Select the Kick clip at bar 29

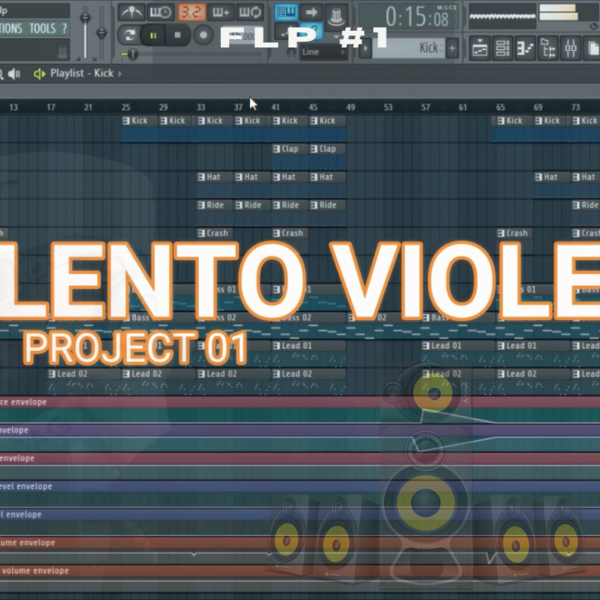click(x=177, y=129)
